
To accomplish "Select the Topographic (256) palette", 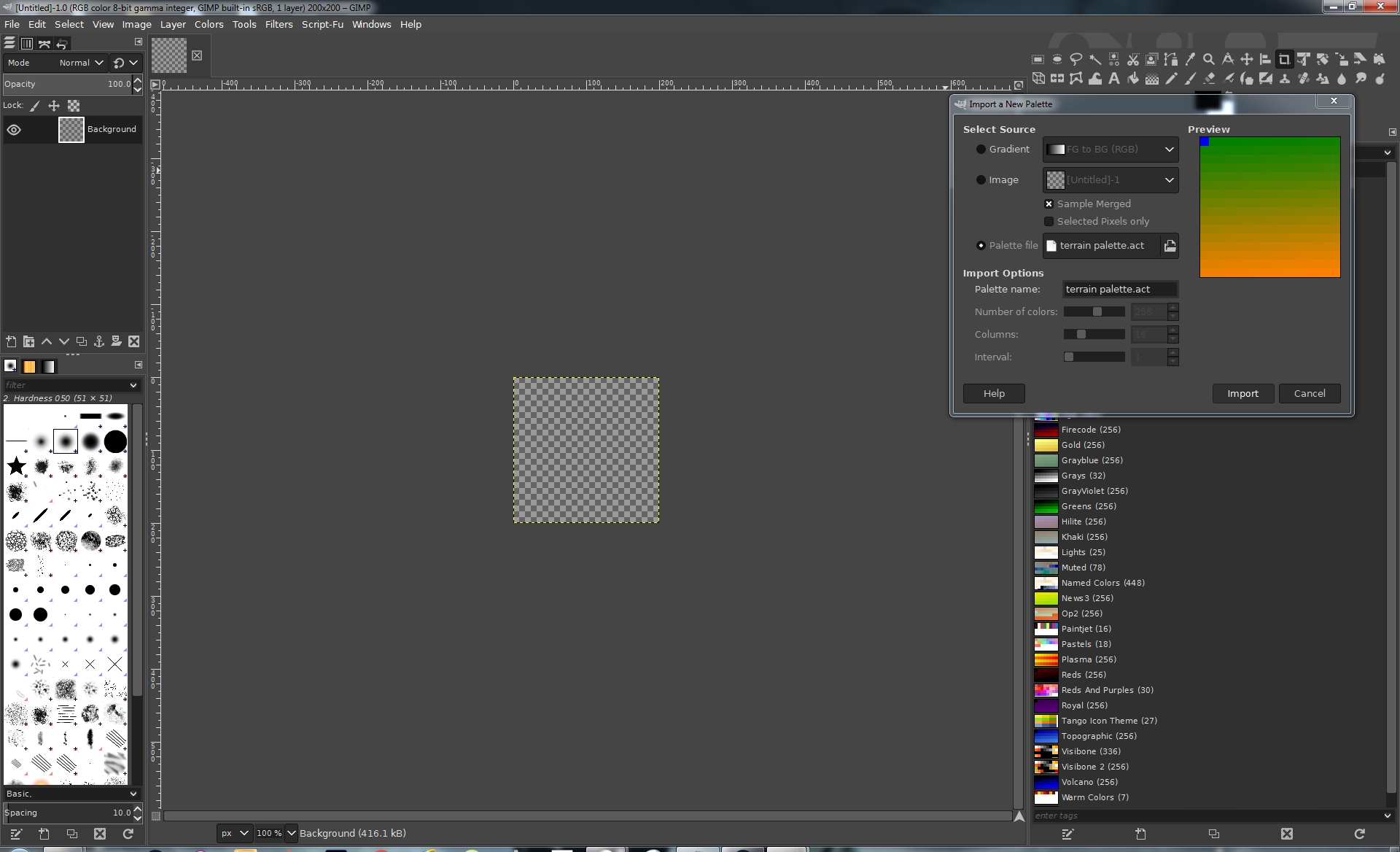I will [x=1099, y=736].
